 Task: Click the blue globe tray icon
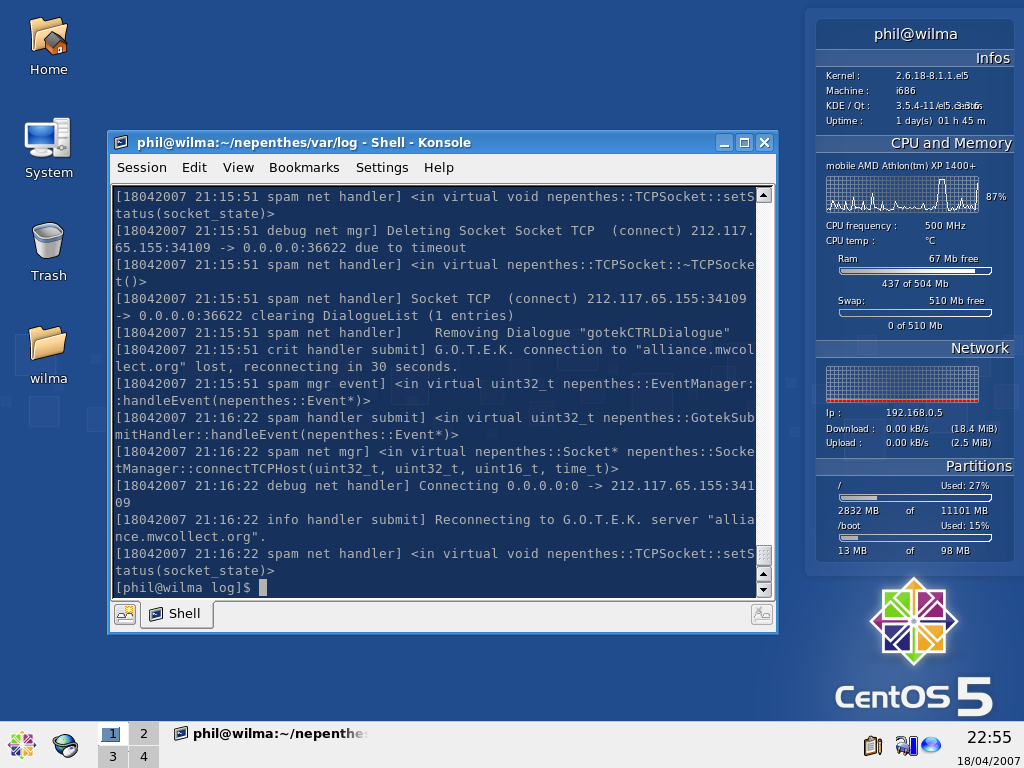[931, 745]
